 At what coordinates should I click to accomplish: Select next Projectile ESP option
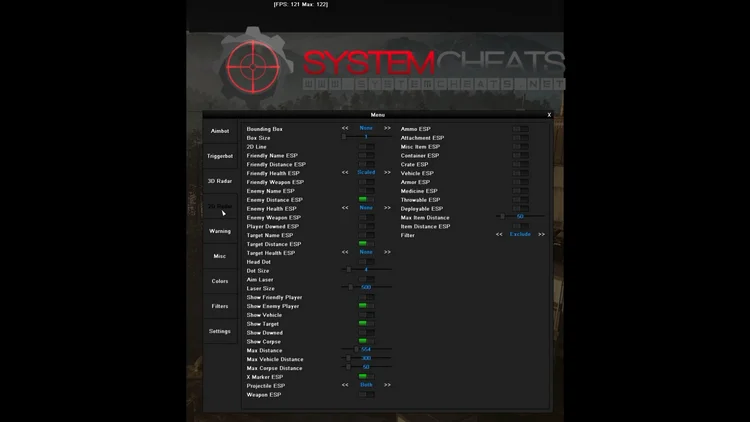(387, 385)
